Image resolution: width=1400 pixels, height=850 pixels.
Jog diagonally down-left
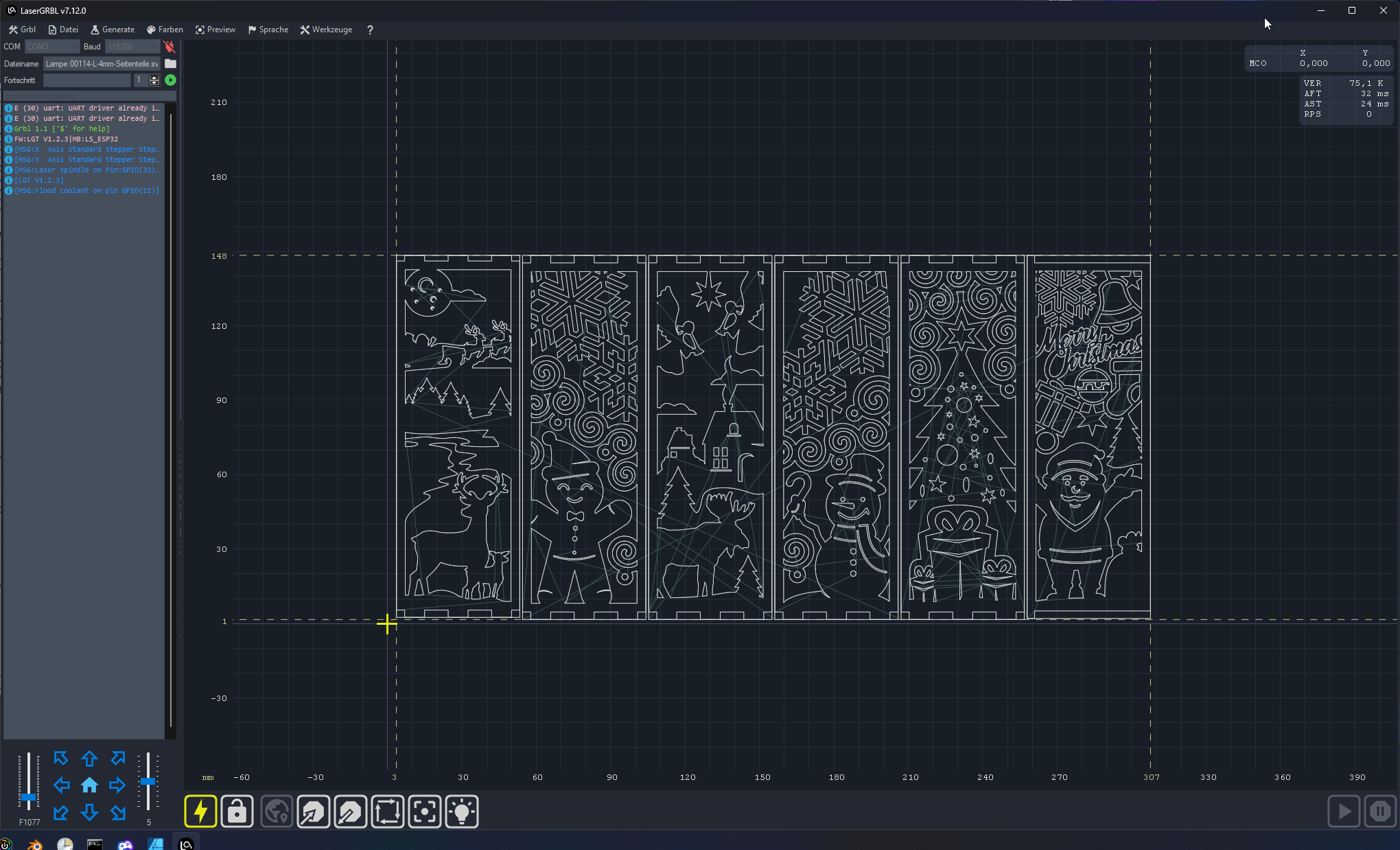(61, 813)
